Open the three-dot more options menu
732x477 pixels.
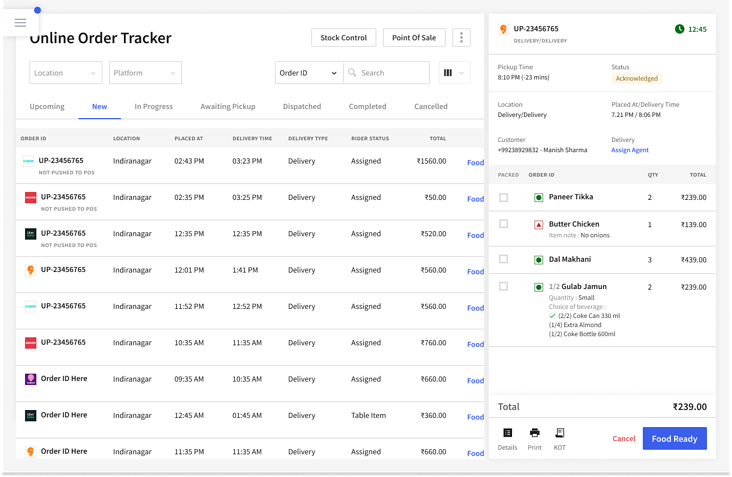(461, 37)
